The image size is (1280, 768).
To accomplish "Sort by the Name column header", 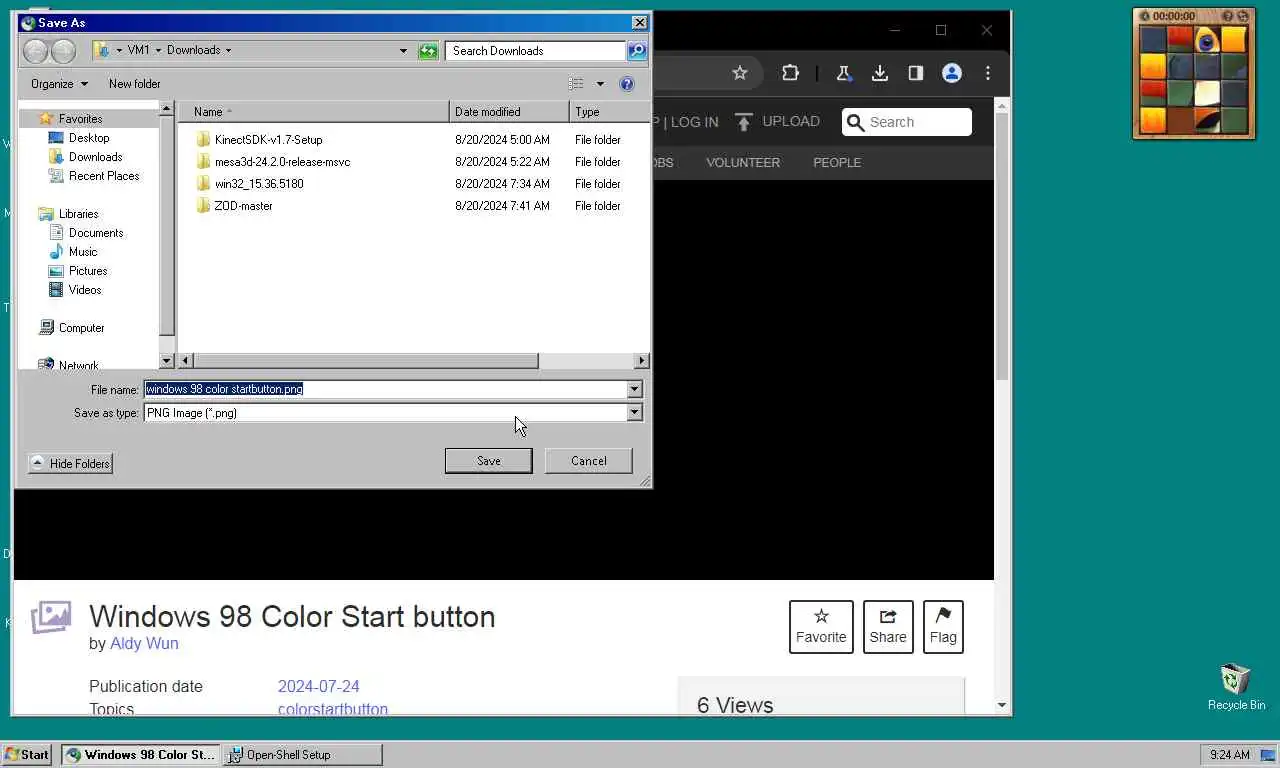I will [x=313, y=112].
